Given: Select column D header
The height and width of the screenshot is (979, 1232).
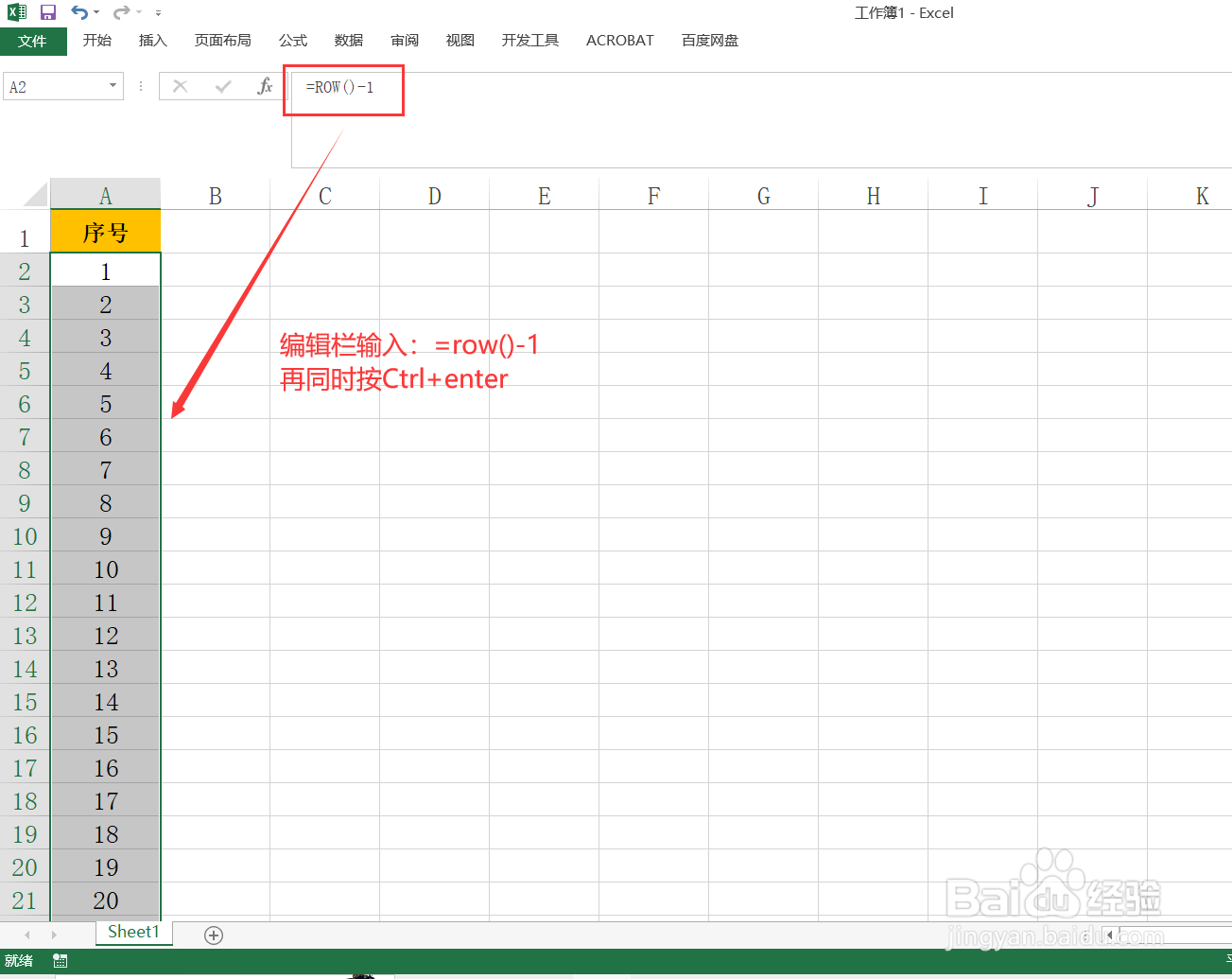Looking at the screenshot, I should (435, 195).
